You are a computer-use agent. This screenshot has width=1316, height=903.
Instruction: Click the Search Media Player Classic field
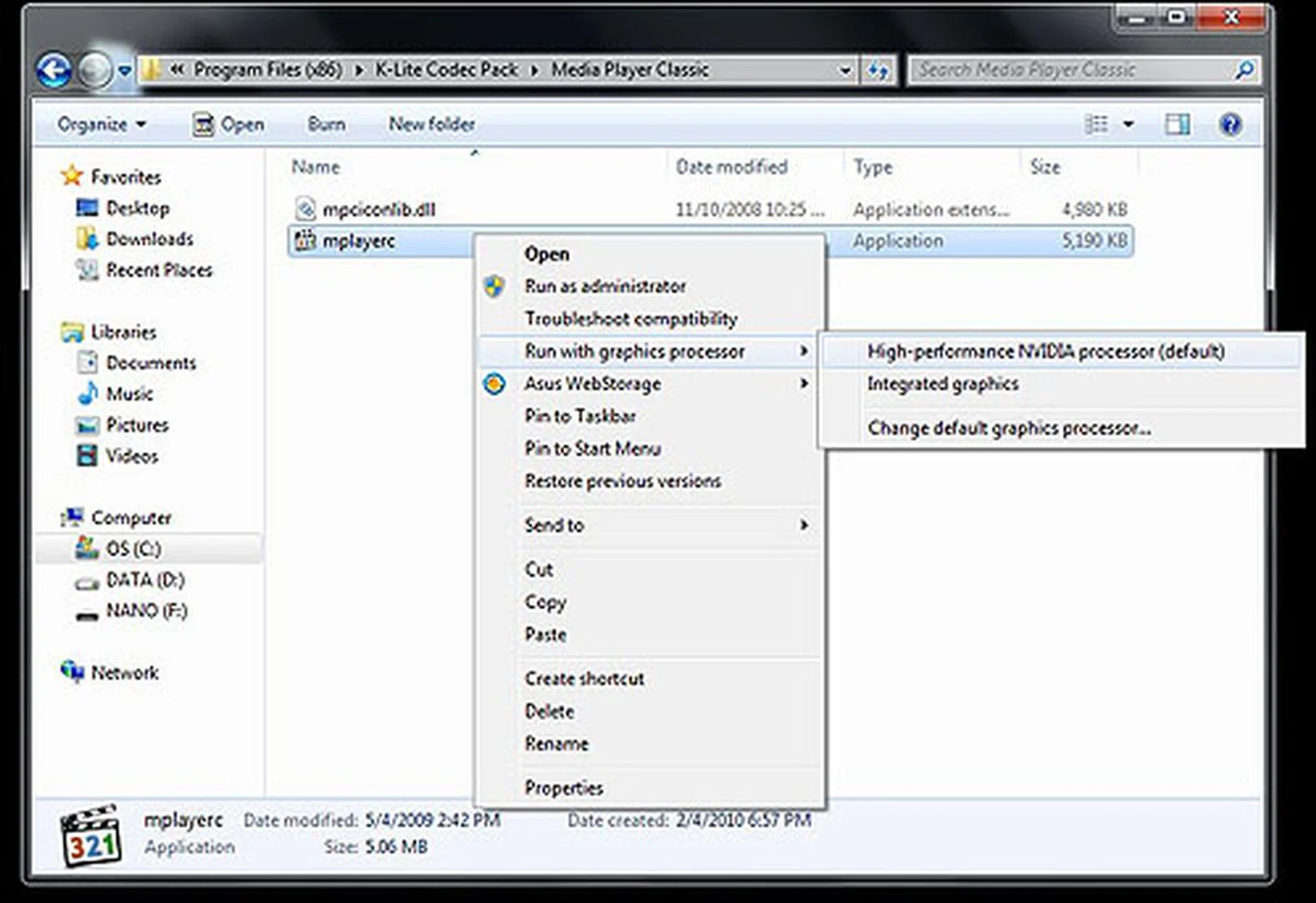coord(1069,70)
